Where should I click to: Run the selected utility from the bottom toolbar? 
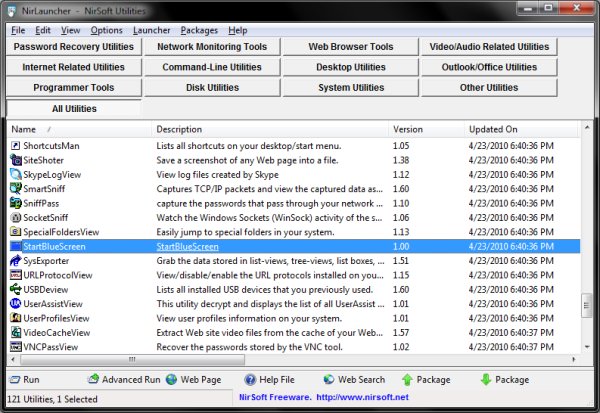click(24, 380)
